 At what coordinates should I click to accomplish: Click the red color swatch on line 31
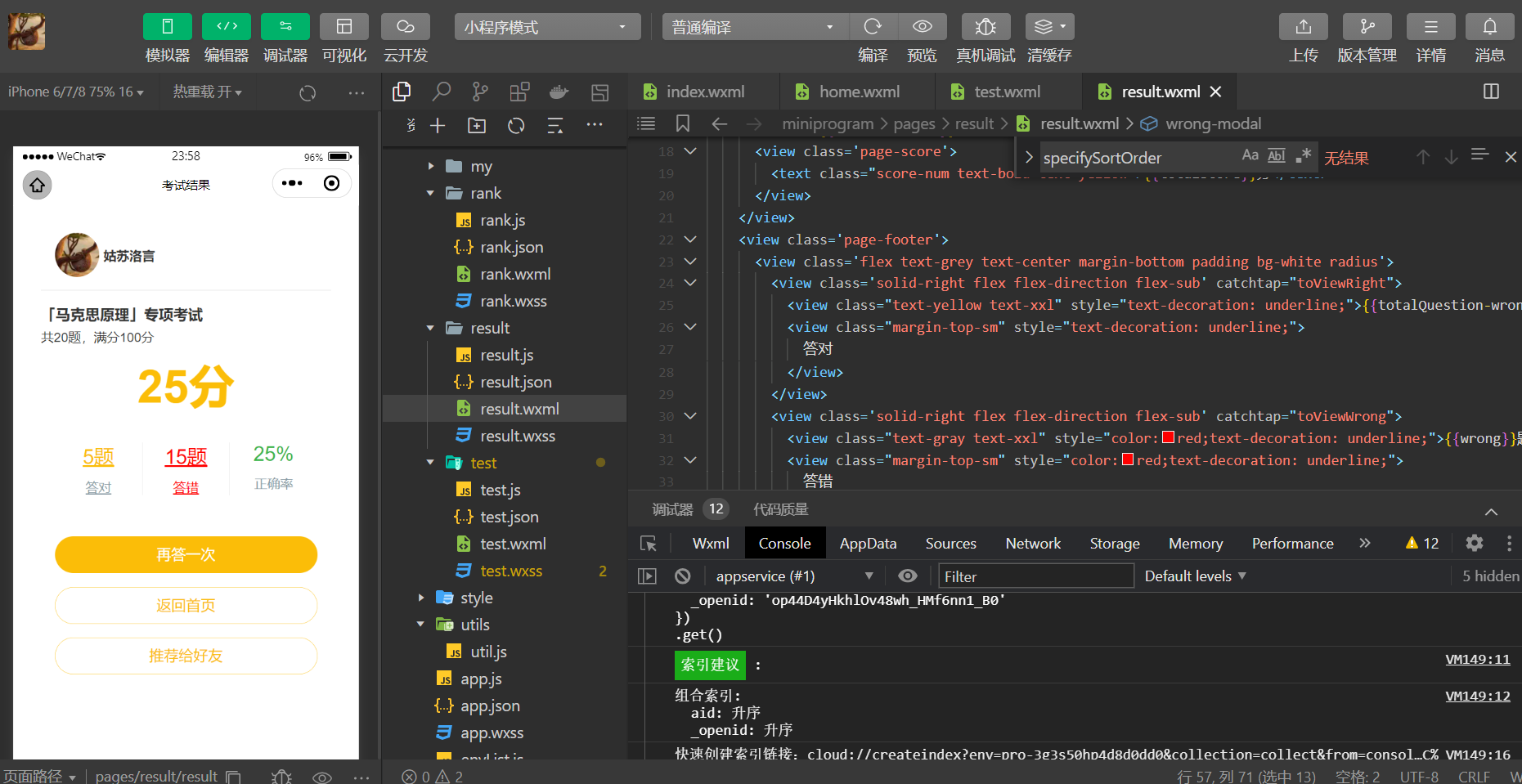(1169, 438)
